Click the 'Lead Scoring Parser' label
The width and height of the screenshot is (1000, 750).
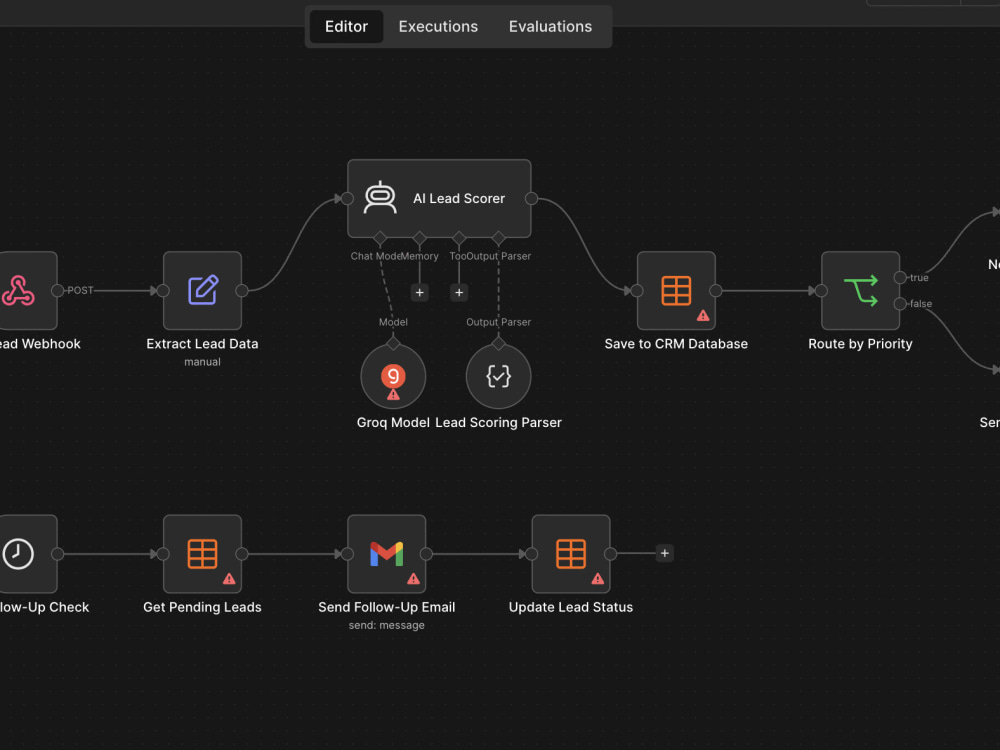pos(498,422)
